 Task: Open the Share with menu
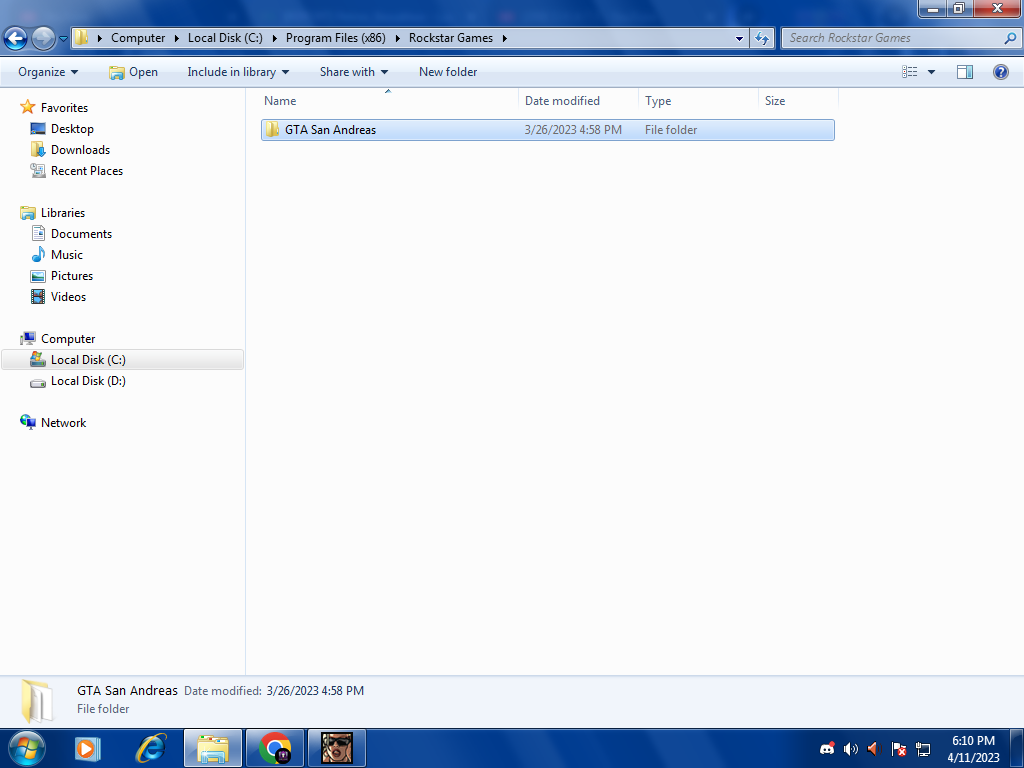pyautogui.click(x=353, y=72)
